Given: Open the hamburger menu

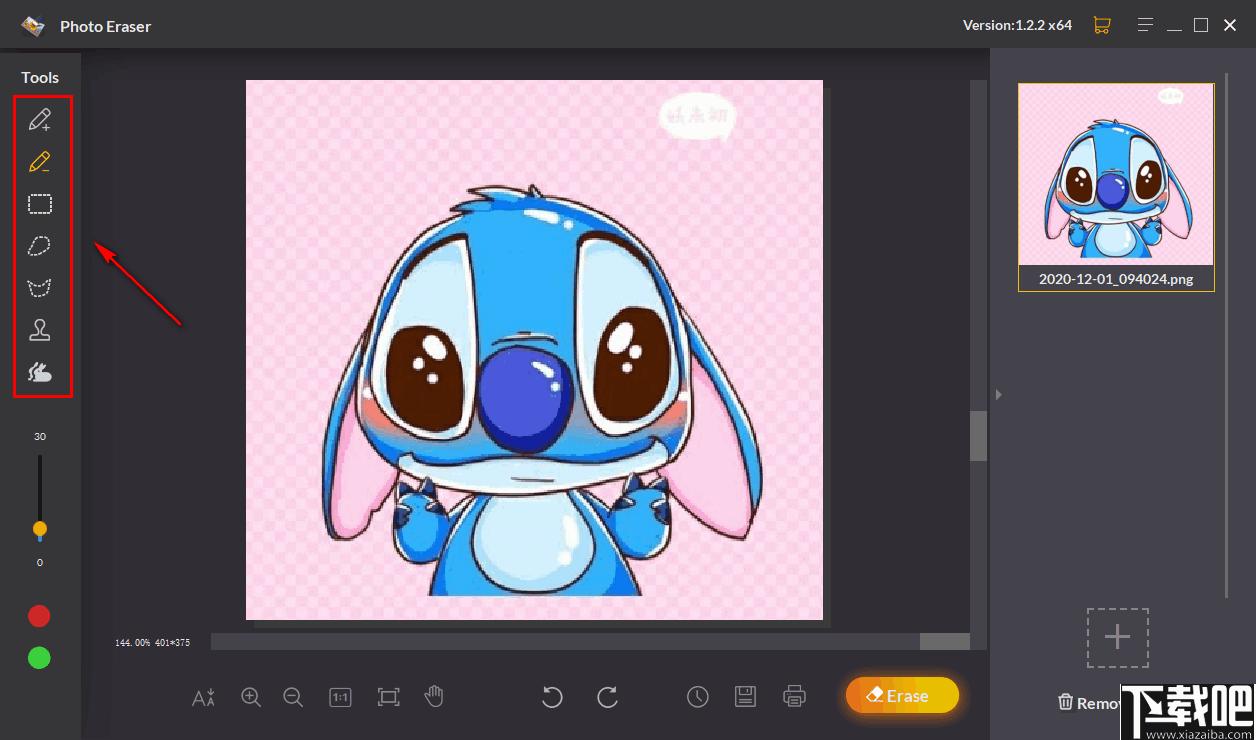Looking at the screenshot, I should (1146, 25).
